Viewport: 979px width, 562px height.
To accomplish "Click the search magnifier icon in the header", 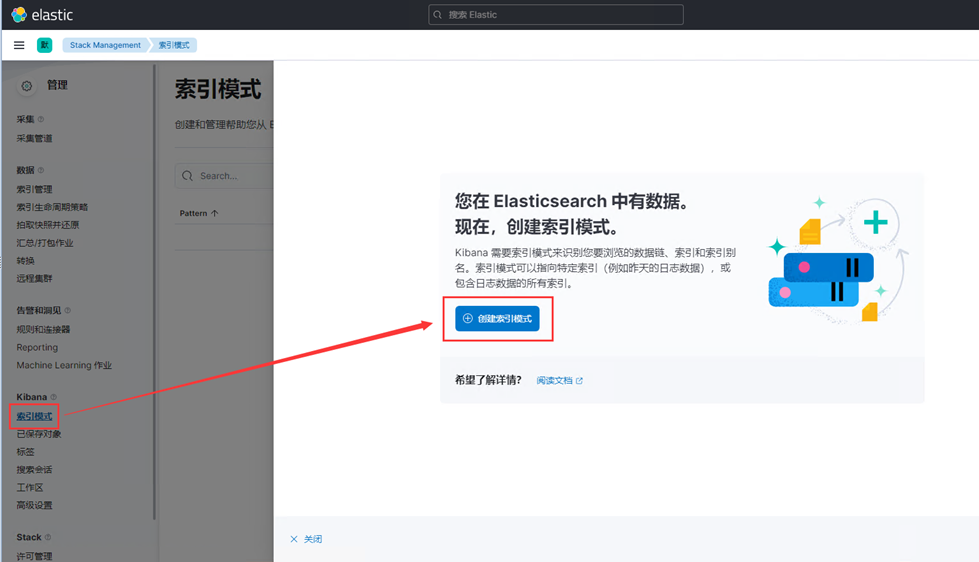I will click(438, 14).
